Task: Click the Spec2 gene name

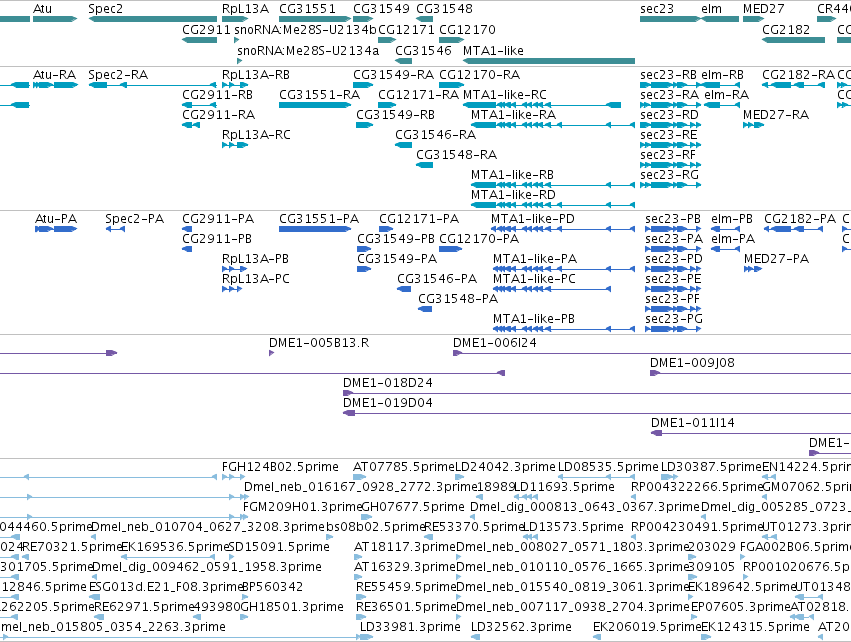Action: click(105, 9)
